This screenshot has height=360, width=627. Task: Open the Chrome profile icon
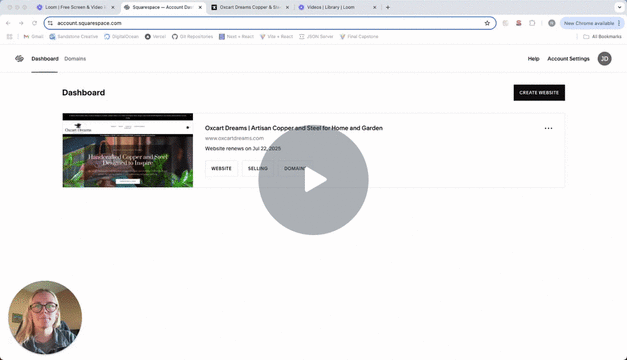[551, 23]
